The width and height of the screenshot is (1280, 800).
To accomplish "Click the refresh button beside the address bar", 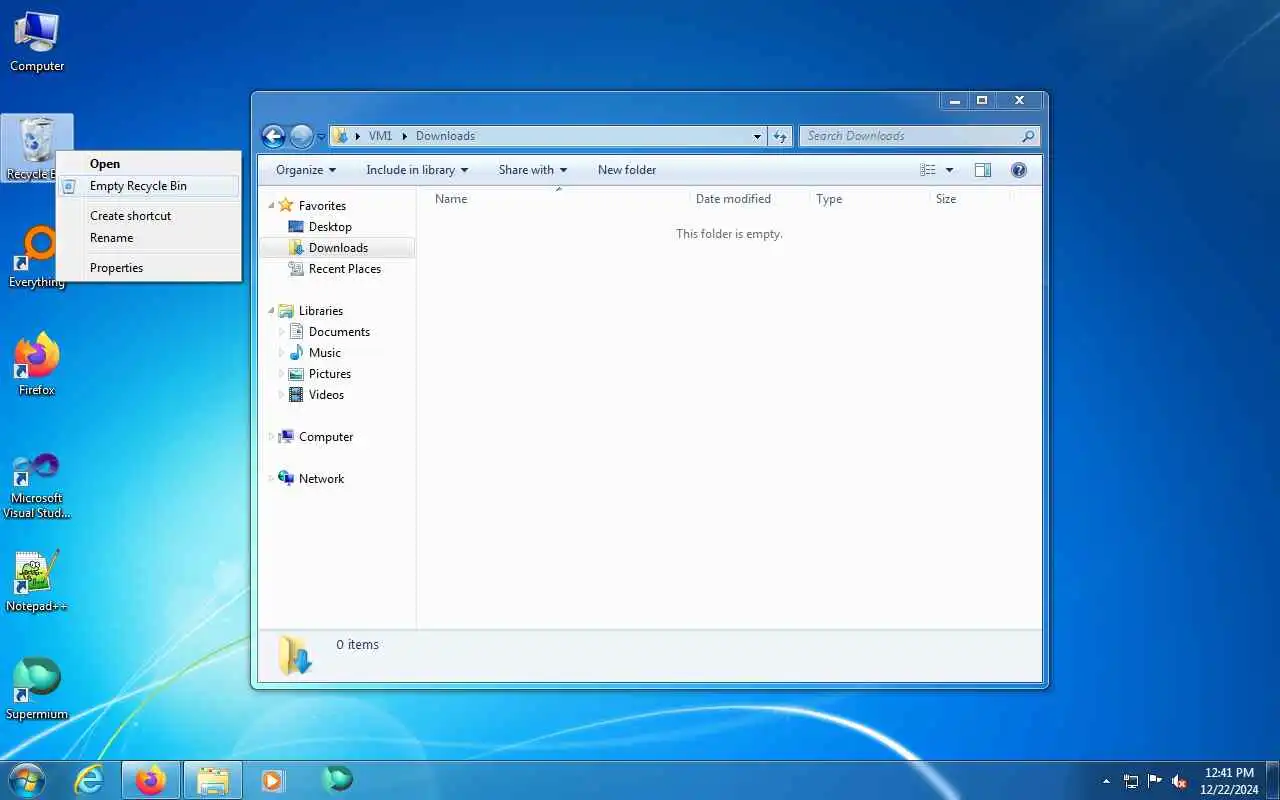I will (x=781, y=136).
